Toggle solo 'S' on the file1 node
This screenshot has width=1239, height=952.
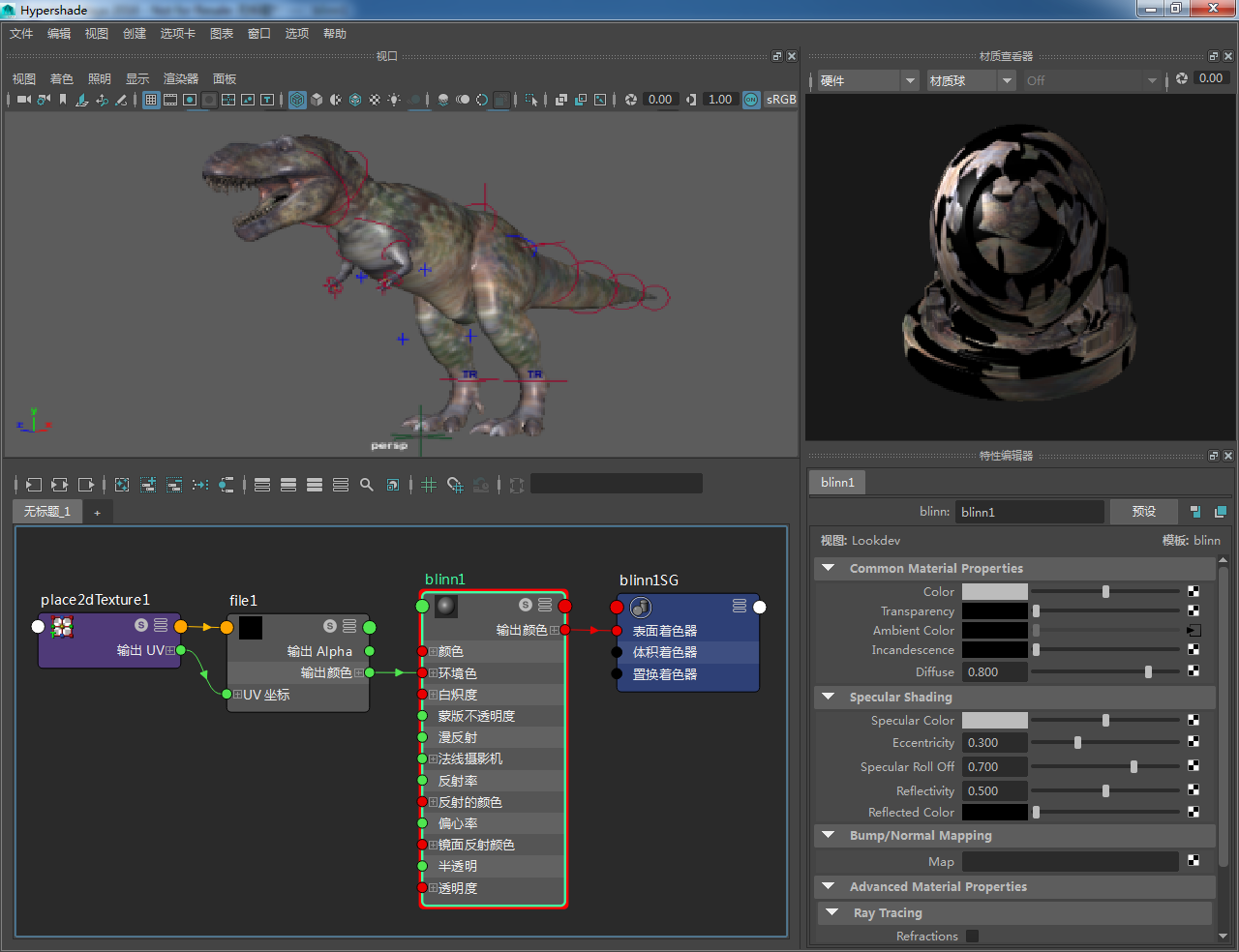(x=330, y=626)
